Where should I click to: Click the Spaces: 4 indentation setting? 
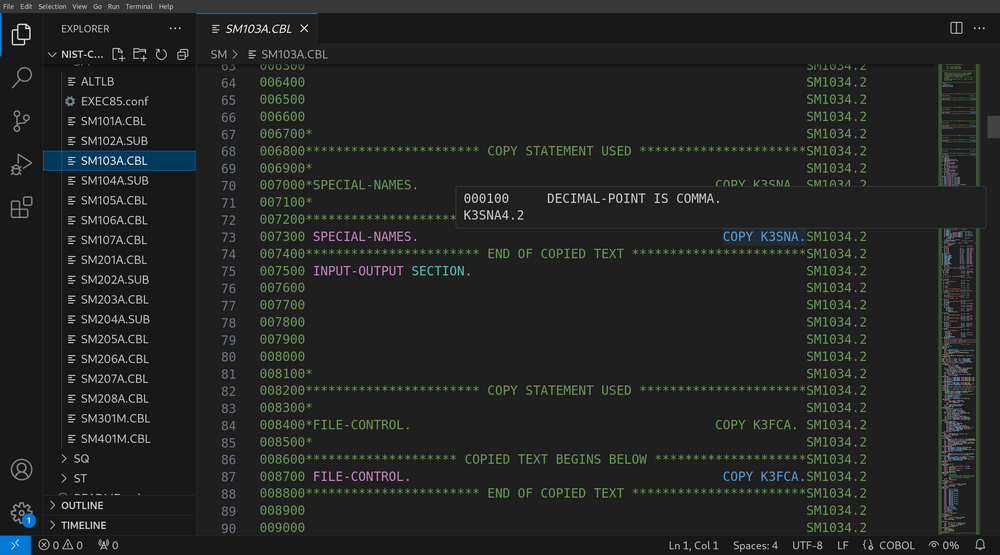pyautogui.click(x=754, y=545)
